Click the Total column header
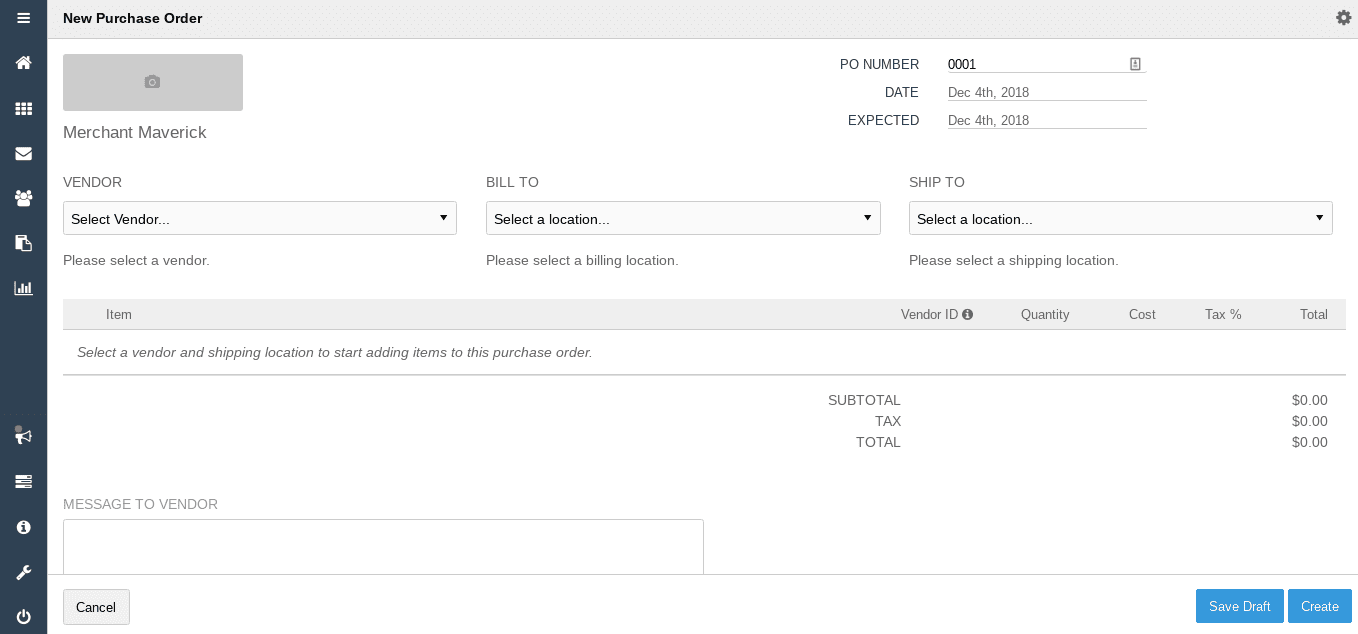The image size is (1358, 634). pyautogui.click(x=1314, y=314)
